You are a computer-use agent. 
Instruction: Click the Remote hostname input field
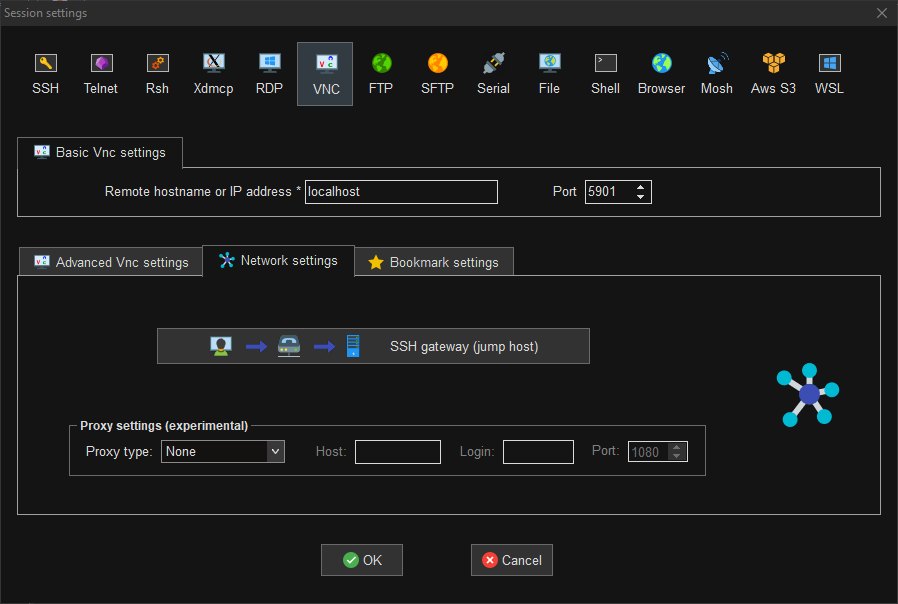(401, 192)
